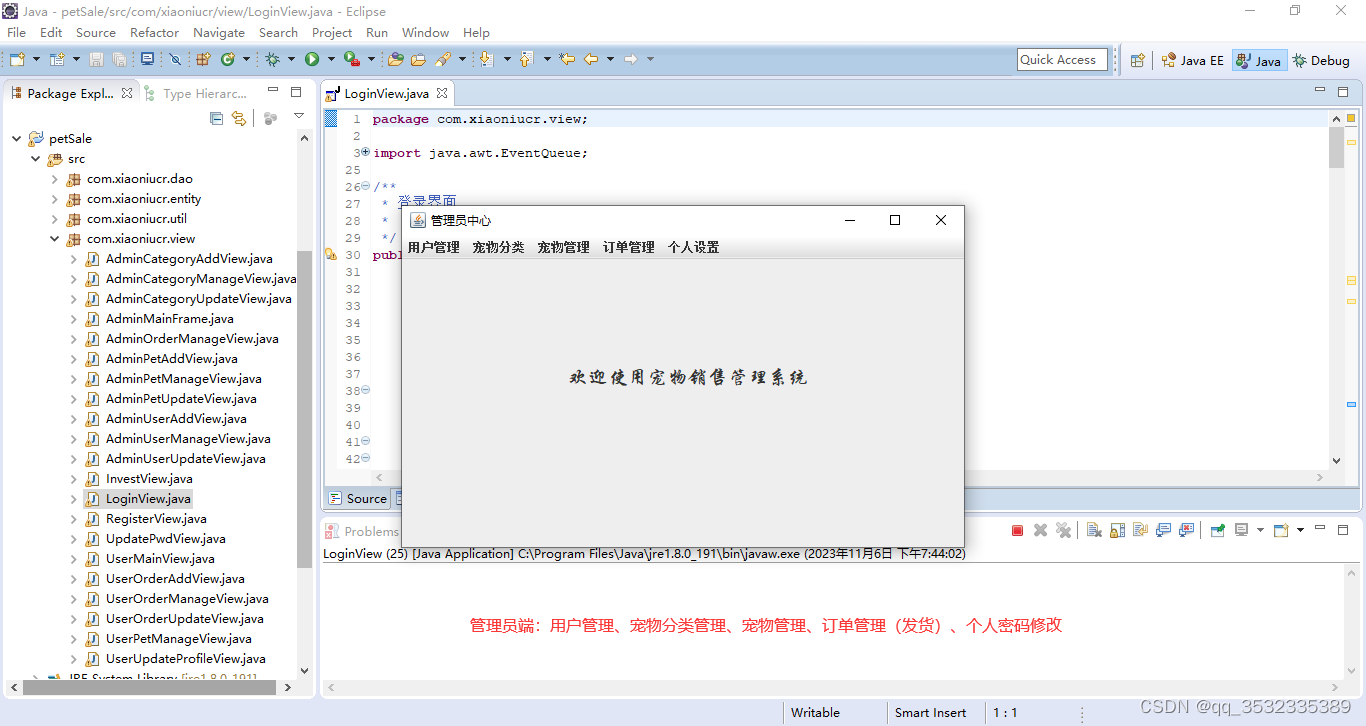Open the External Tools run icon
The height and width of the screenshot is (726, 1366).
(x=351, y=60)
